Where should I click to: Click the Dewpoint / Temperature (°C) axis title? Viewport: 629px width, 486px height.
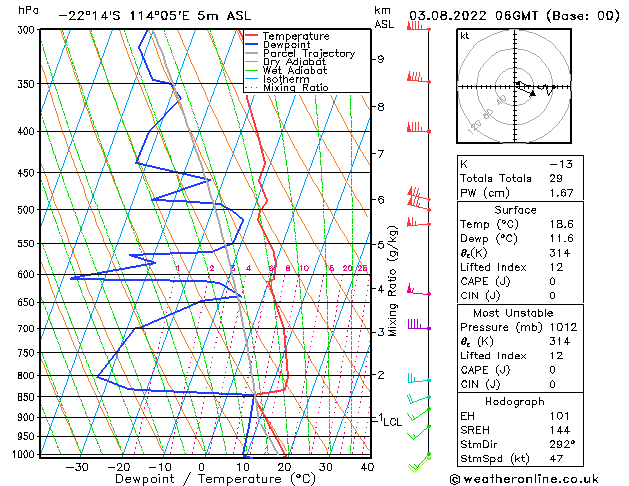click(215, 479)
